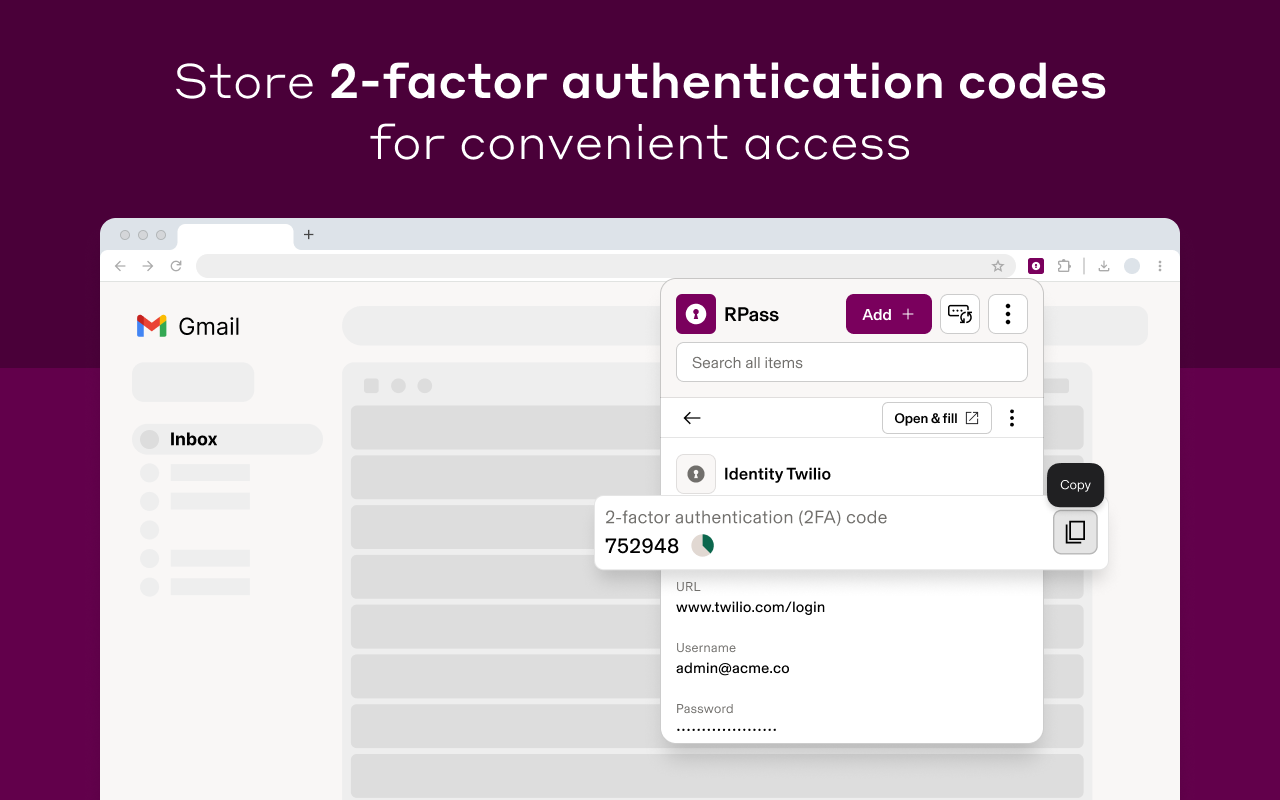Click the Identity Twilio item icon
Screen dimensions: 1280x800
(696, 474)
